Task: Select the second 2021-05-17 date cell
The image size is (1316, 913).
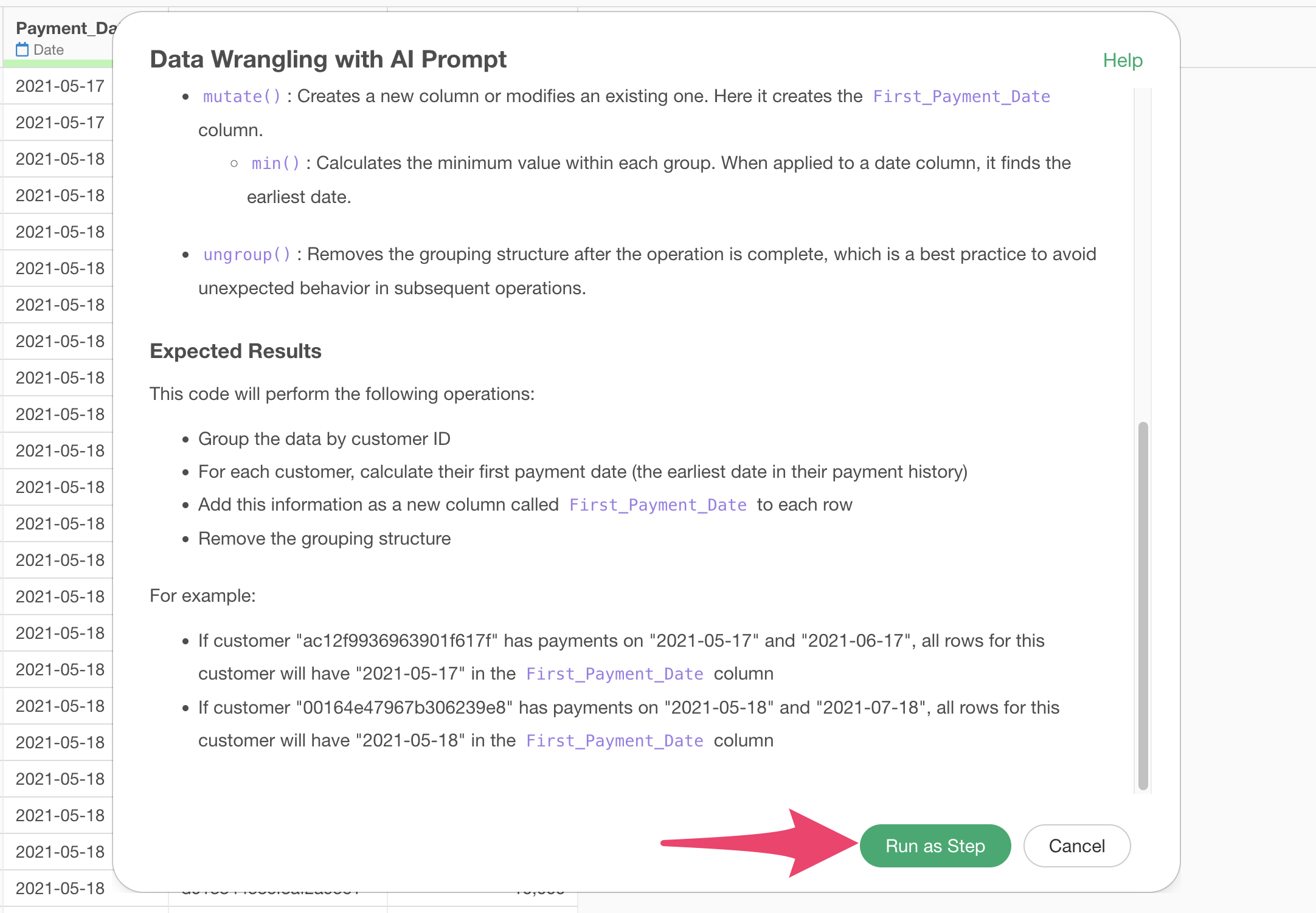Action: pos(60,122)
